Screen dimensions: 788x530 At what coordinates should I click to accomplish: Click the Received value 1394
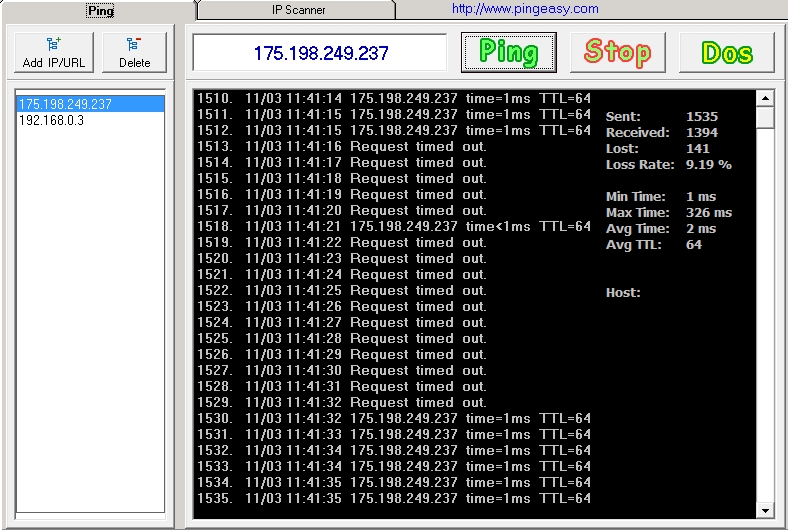(702, 133)
